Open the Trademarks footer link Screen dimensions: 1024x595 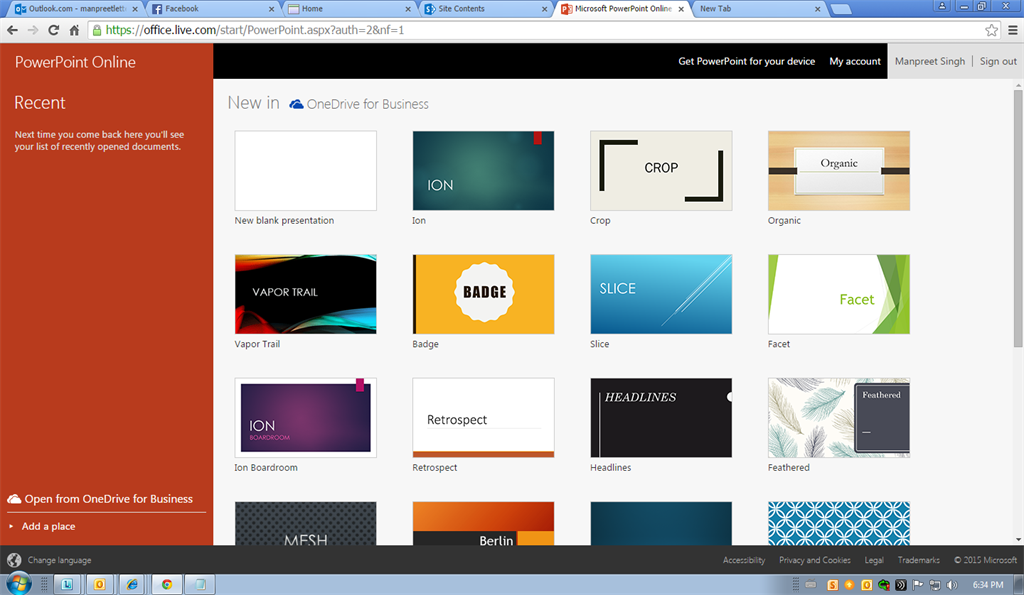918,560
